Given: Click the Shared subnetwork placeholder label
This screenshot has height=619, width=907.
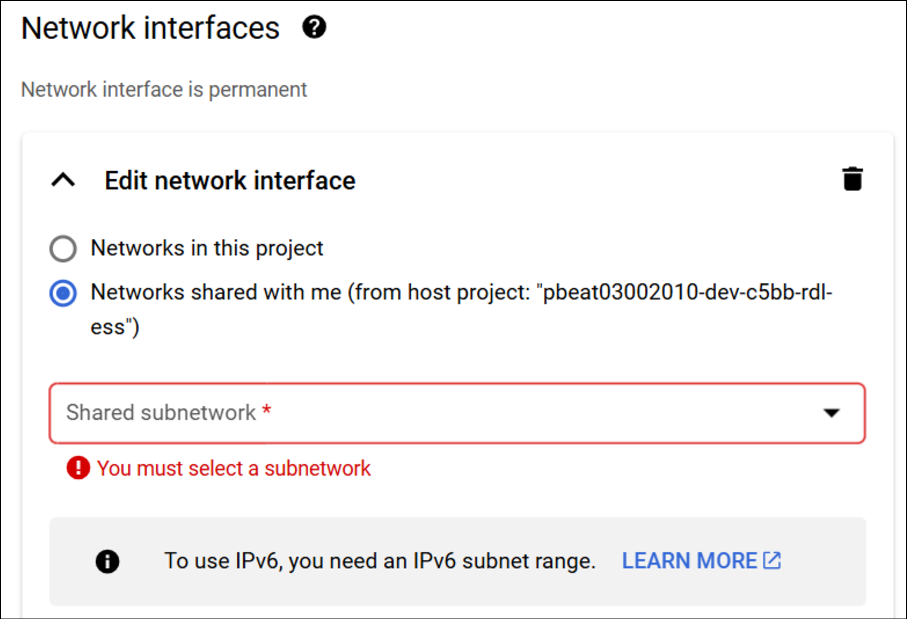Looking at the screenshot, I should tap(161, 413).
